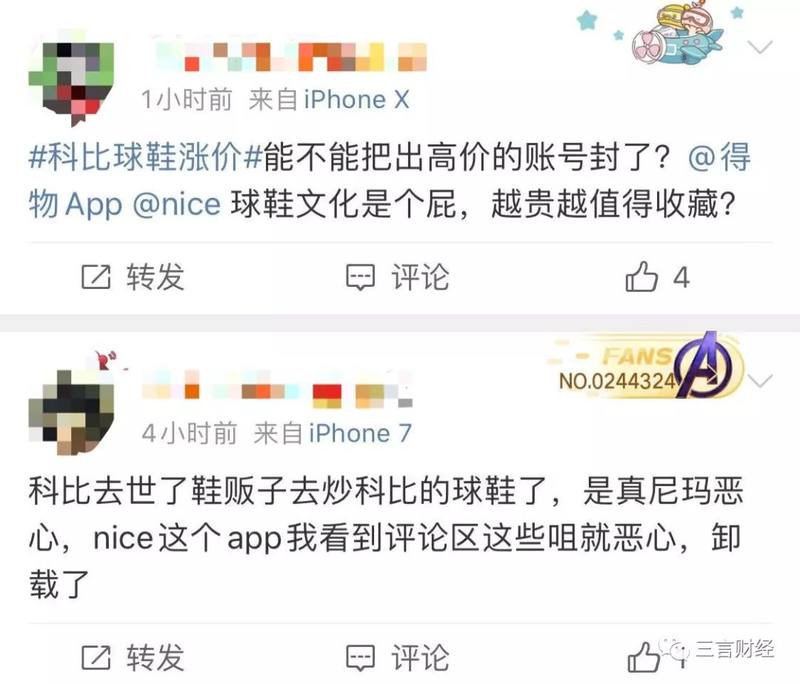Tap the comment icon on the first post
The image size is (800, 684).
(x=360, y=277)
